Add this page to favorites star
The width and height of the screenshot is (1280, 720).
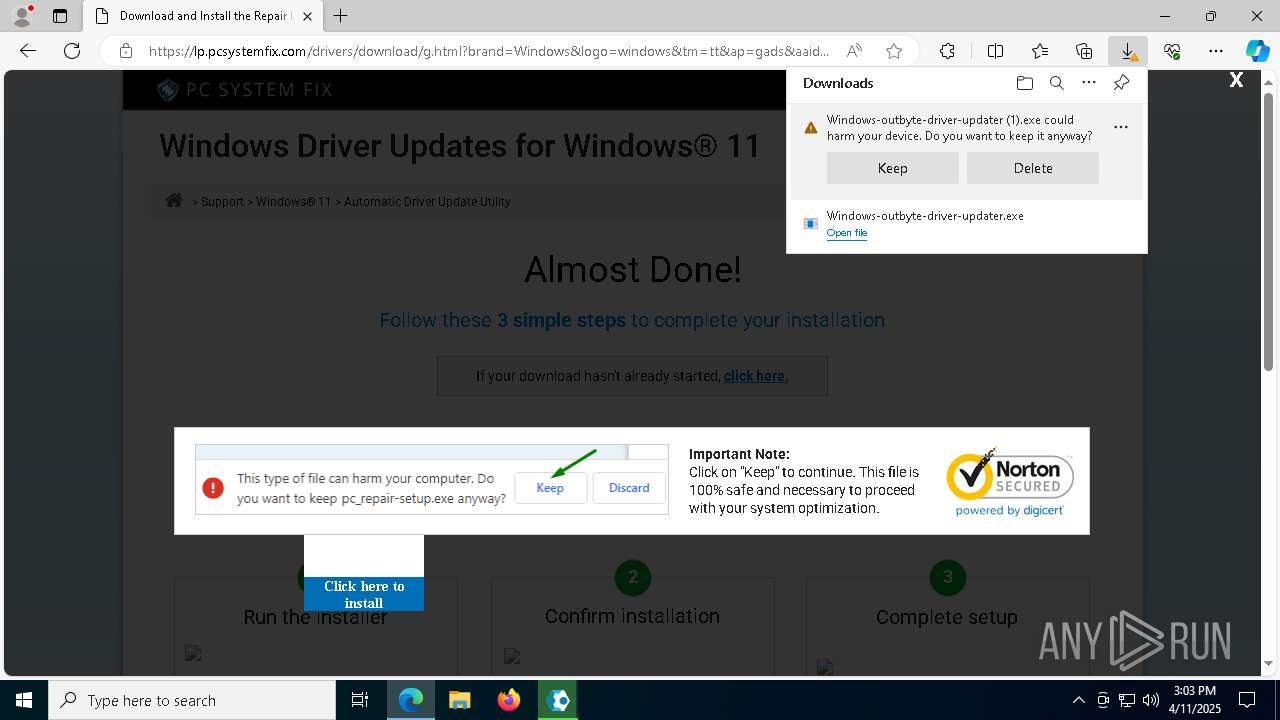pyautogui.click(x=894, y=51)
